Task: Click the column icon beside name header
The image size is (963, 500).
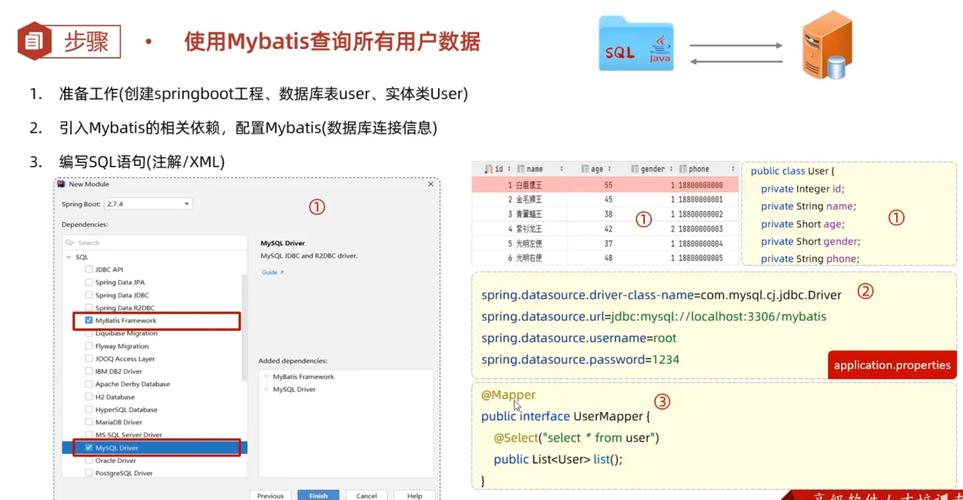Action: click(520, 168)
